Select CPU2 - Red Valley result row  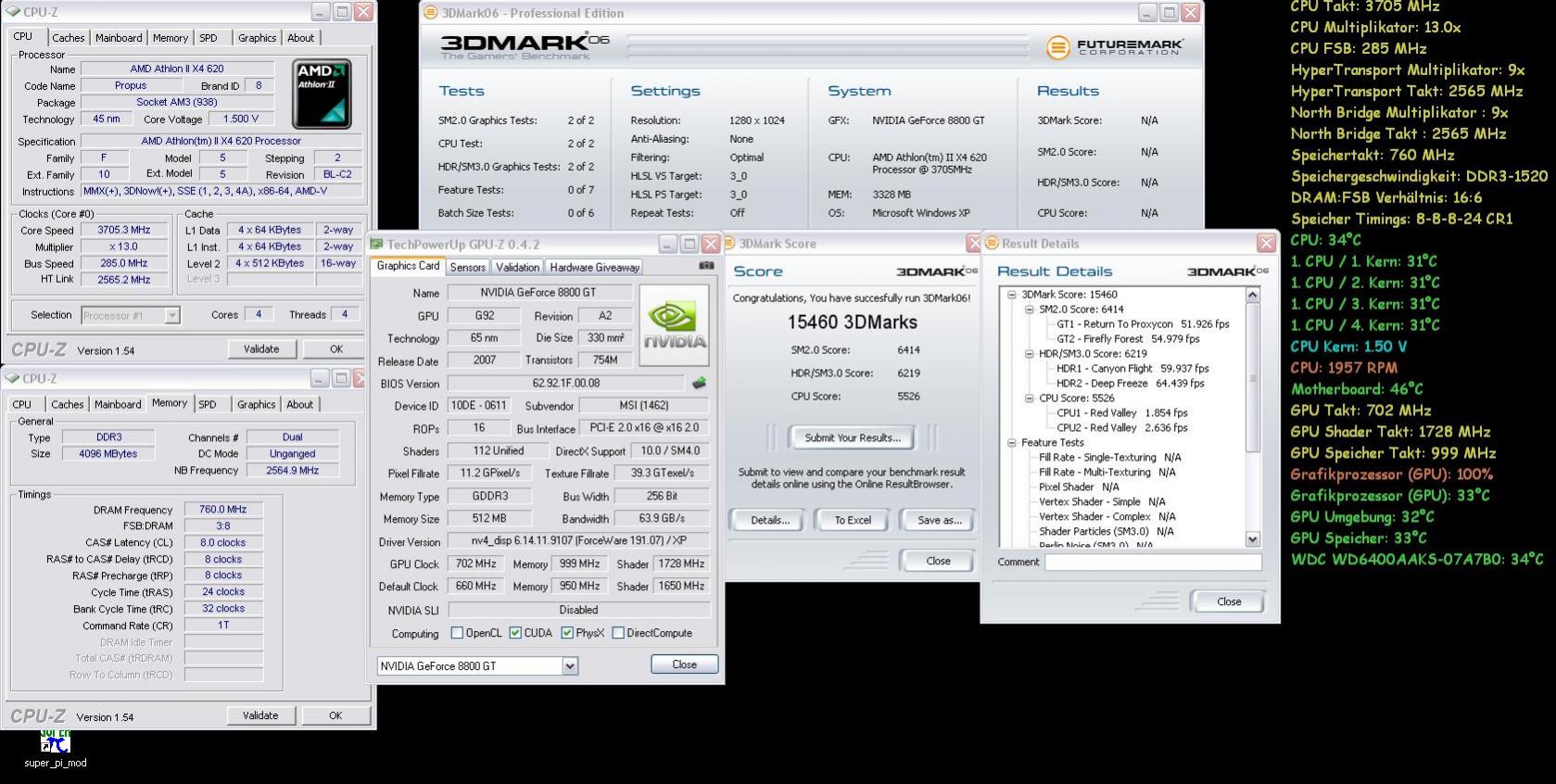pos(1121,428)
